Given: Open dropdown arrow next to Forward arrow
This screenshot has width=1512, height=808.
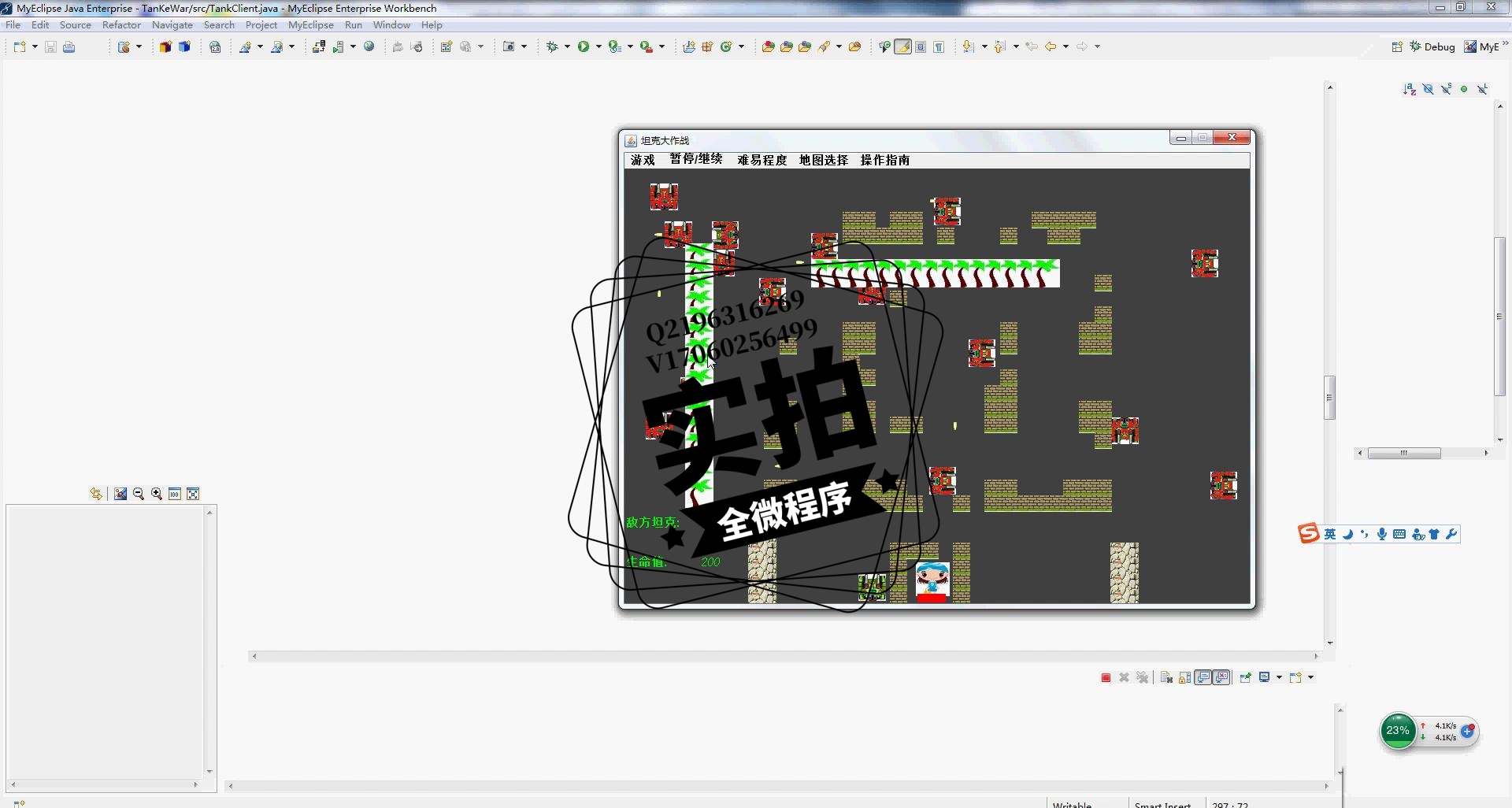Looking at the screenshot, I should pos(1097,46).
